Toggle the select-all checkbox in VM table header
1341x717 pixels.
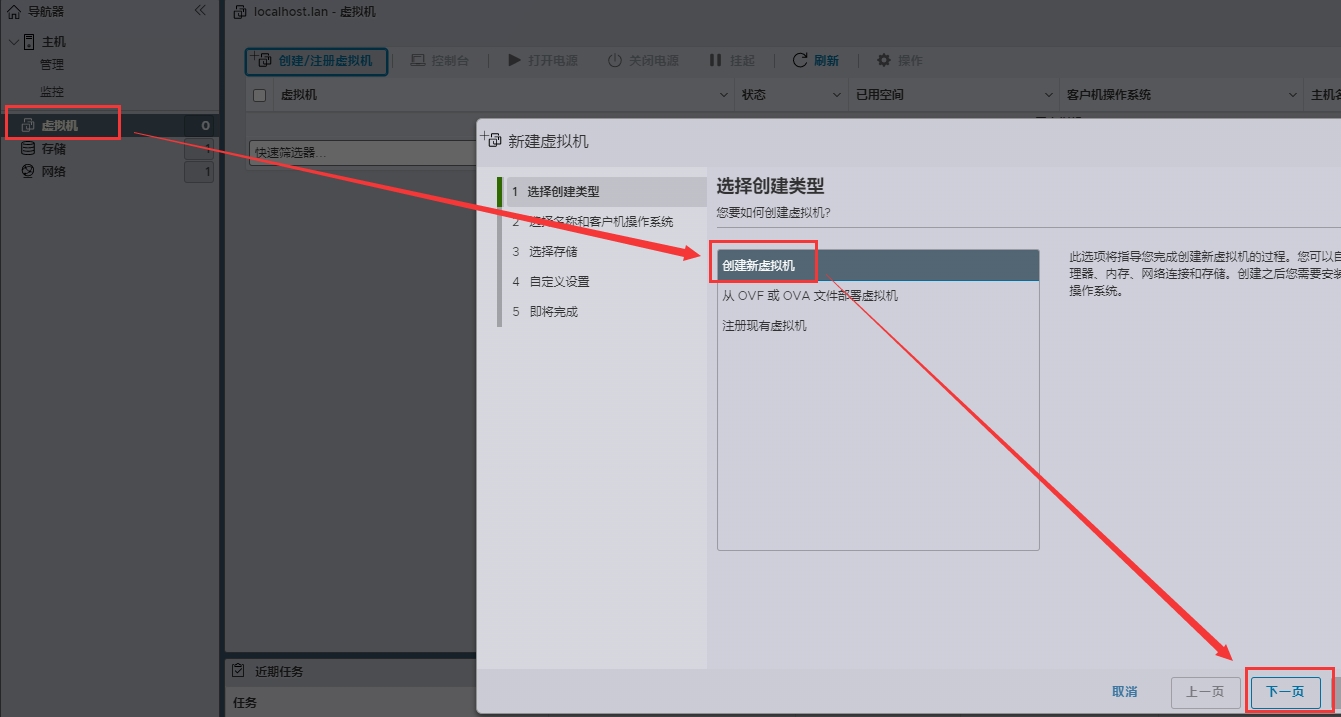260,95
